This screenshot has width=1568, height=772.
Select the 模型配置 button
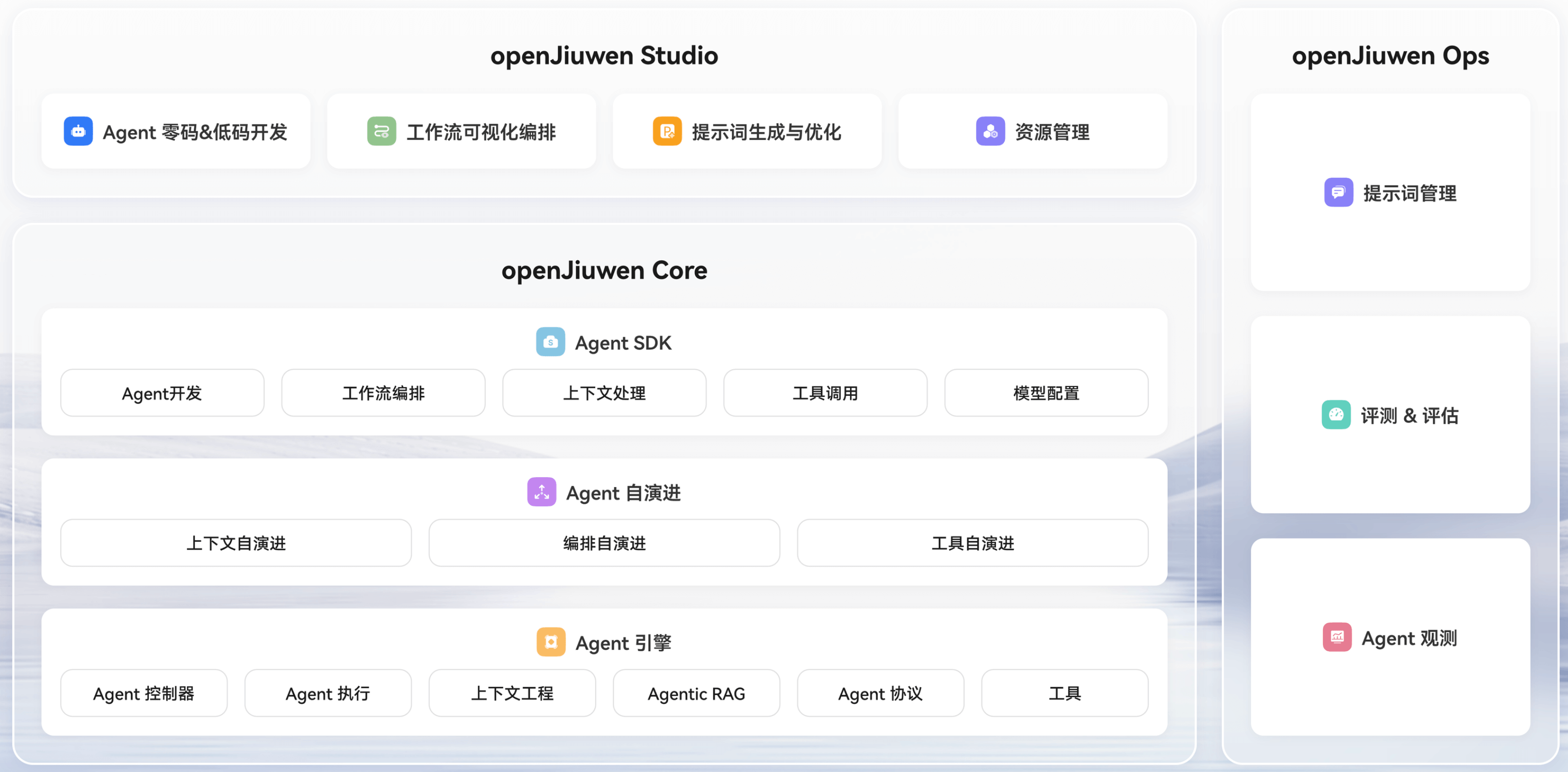[1046, 393]
